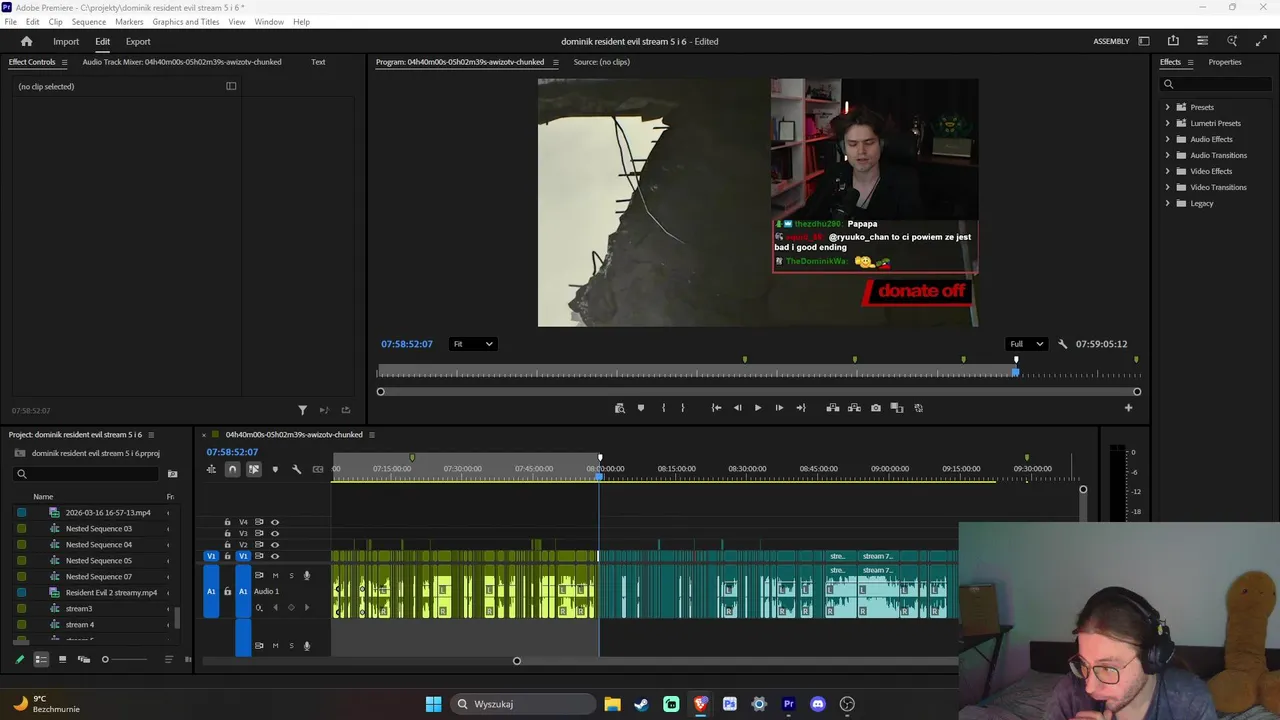This screenshot has height=720, width=1280.
Task: Click the Edit workspace button
Action: (103, 41)
